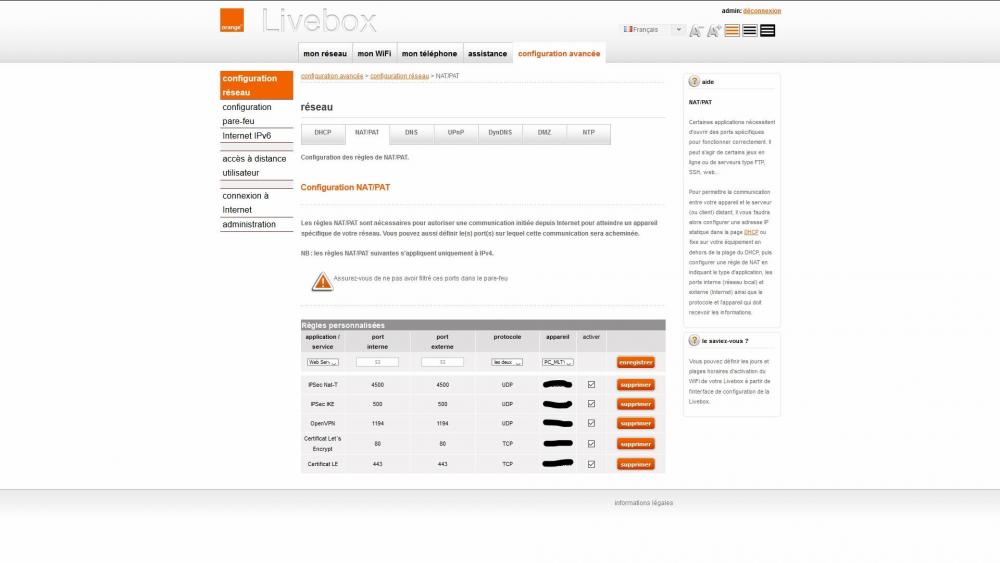The height and width of the screenshot is (563, 1000).
Task: Click the aide question mark icon
Action: coord(694,82)
